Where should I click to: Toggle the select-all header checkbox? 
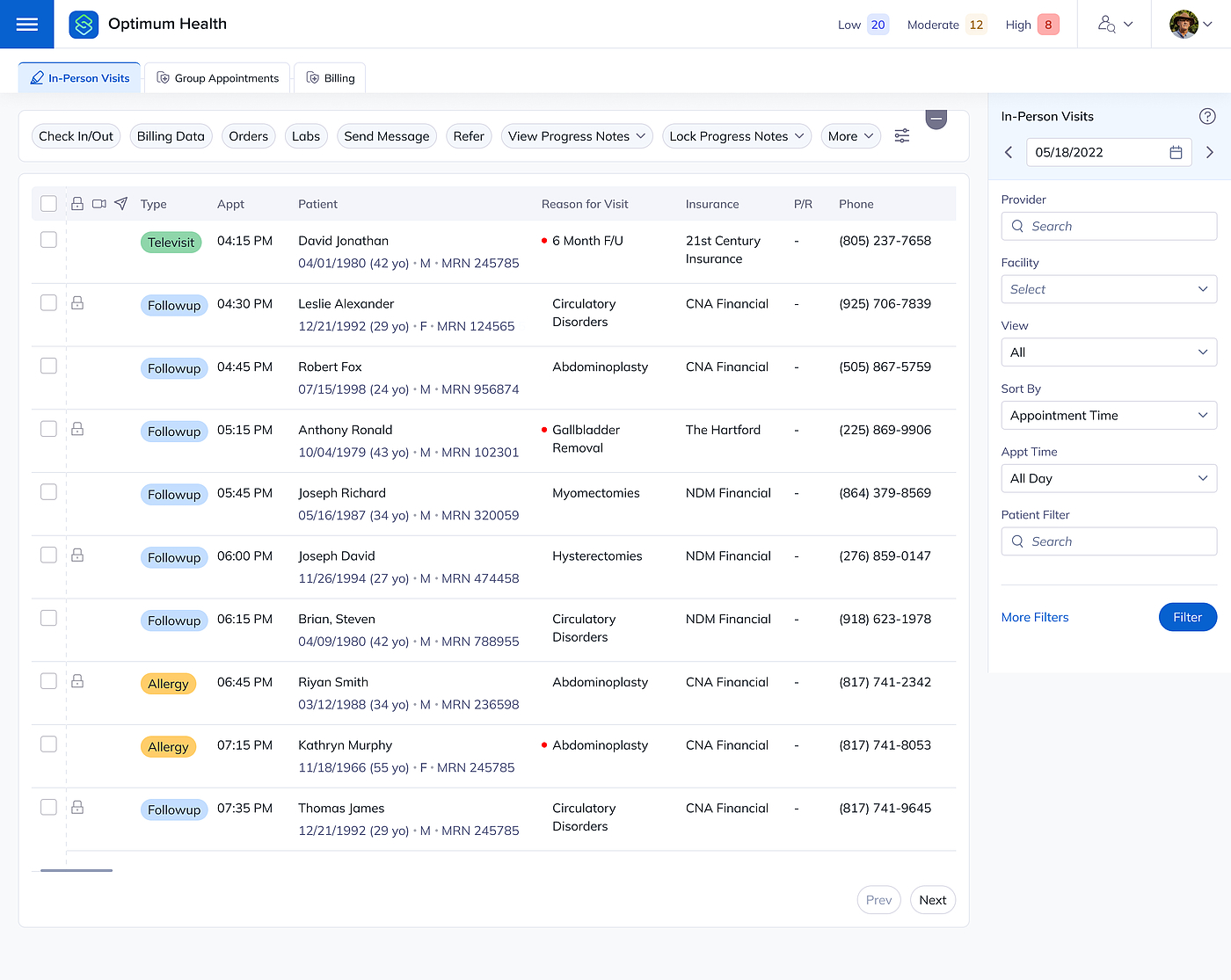click(x=49, y=204)
